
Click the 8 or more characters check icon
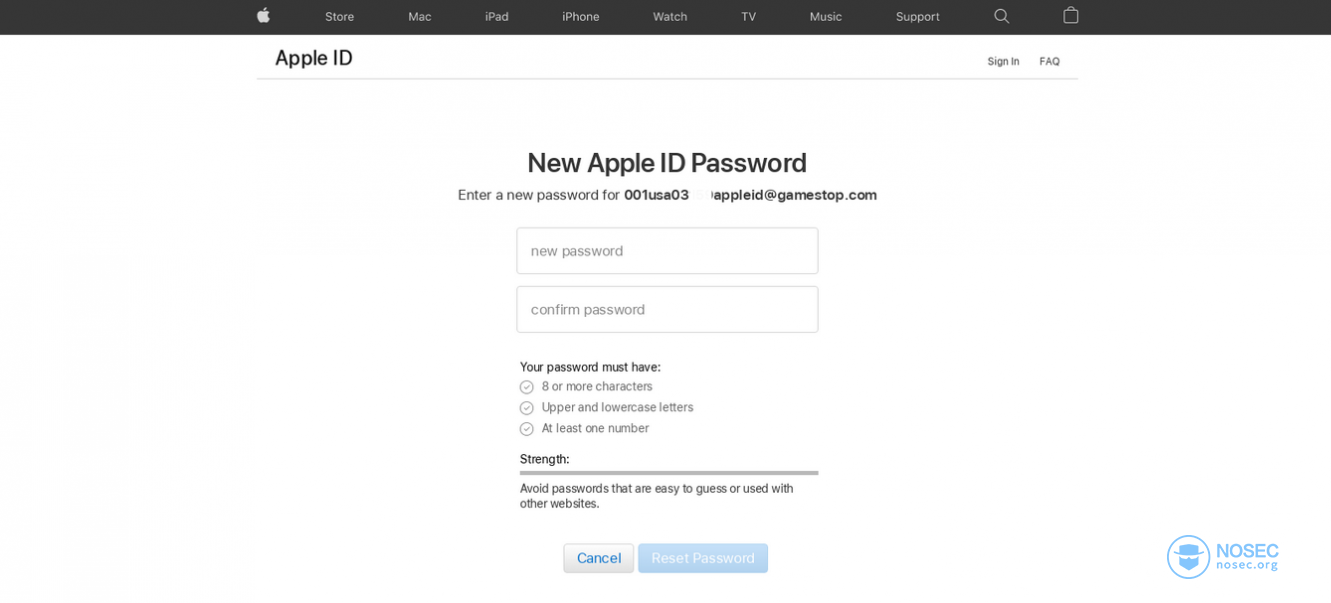coord(527,387)
